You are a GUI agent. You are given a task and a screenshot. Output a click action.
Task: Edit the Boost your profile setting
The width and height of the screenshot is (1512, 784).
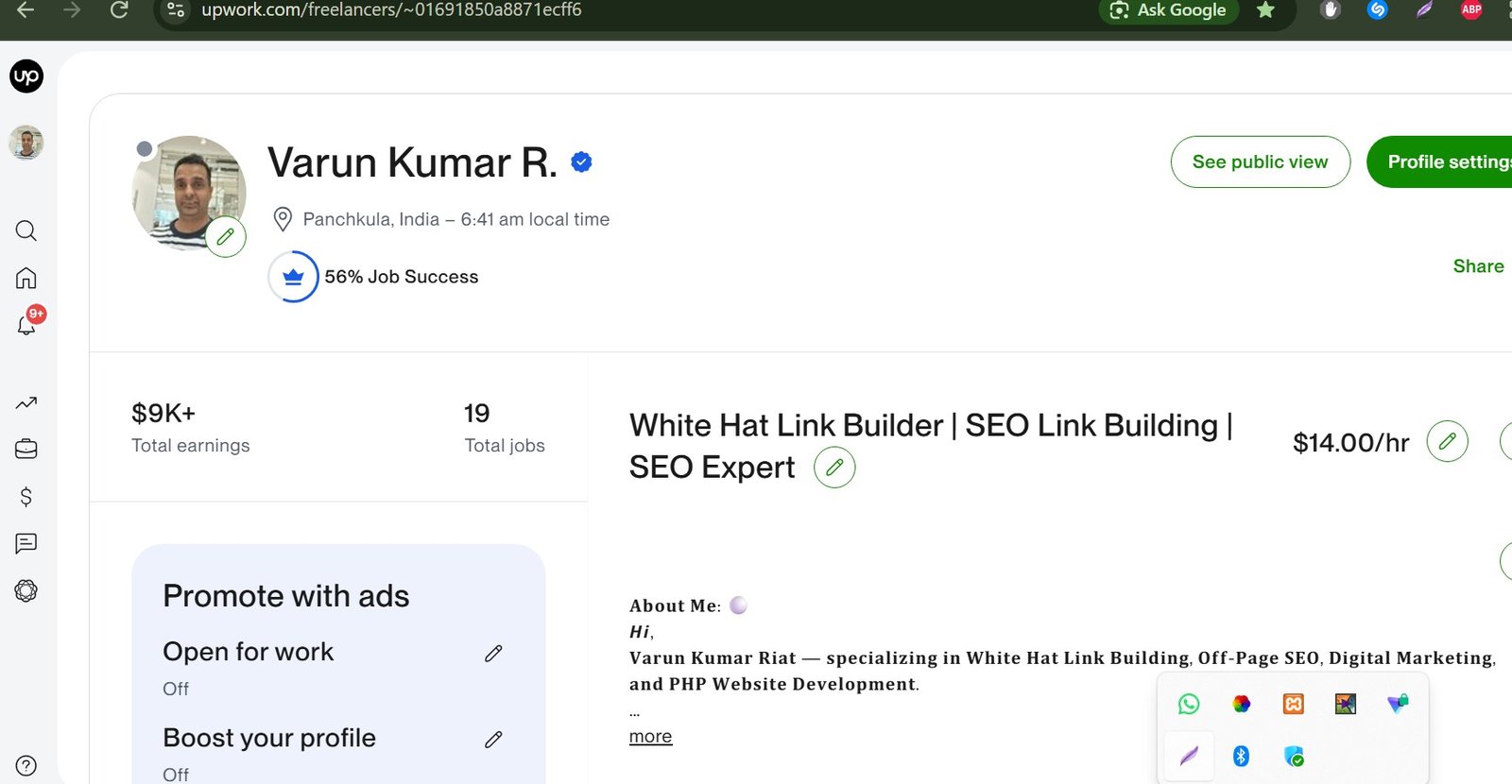pyautogui.click(x=493, y=740)
